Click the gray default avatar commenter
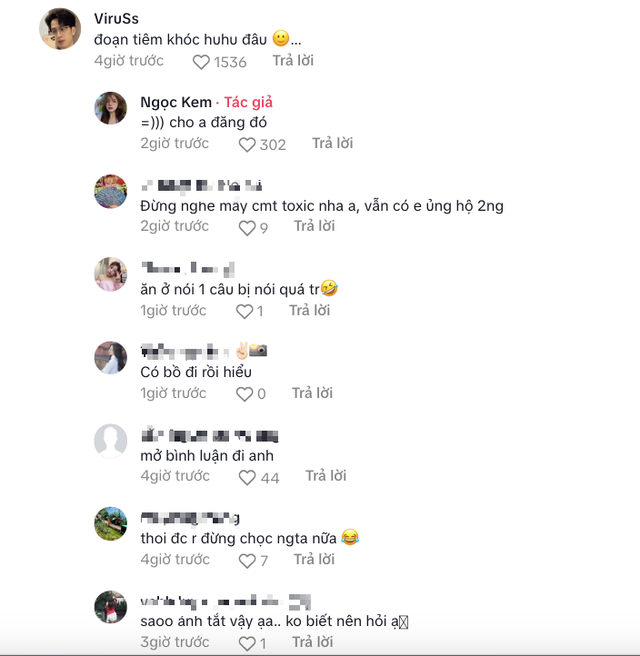640x656 pixels. coord(110,440)
